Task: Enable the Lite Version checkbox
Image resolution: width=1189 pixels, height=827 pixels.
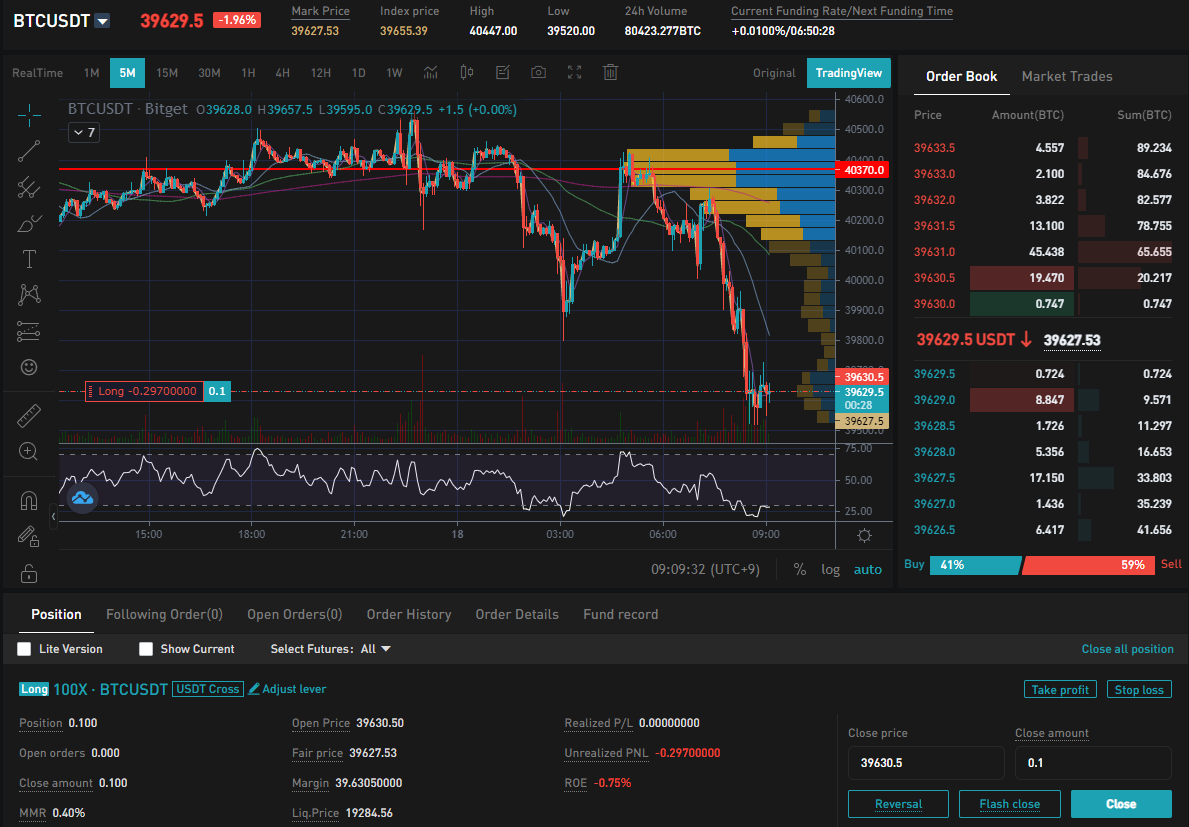Action: tap(24, 649)
